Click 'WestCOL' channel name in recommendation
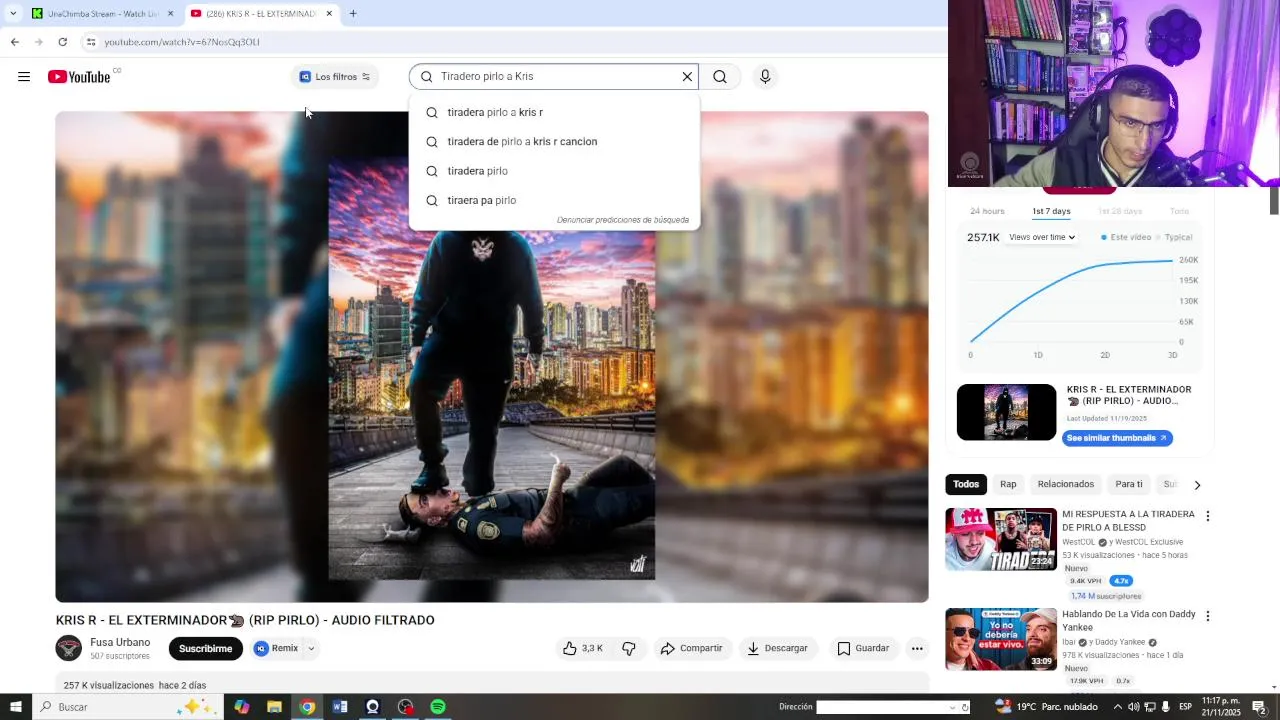Screen dimensions: 1280x720 pos(1078,542)
